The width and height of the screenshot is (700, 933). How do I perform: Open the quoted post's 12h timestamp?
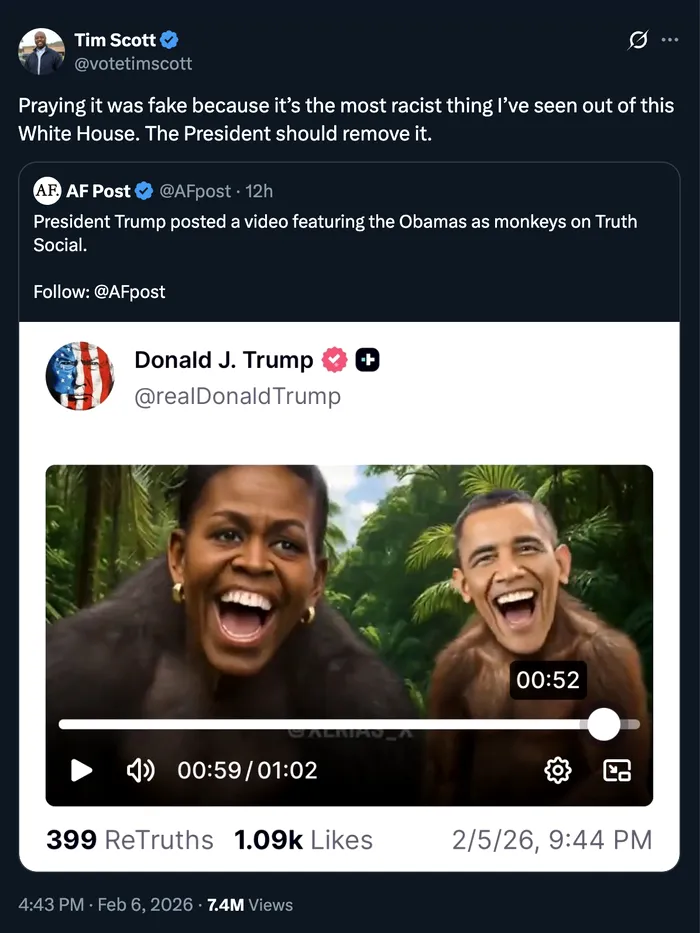(259, 190)
